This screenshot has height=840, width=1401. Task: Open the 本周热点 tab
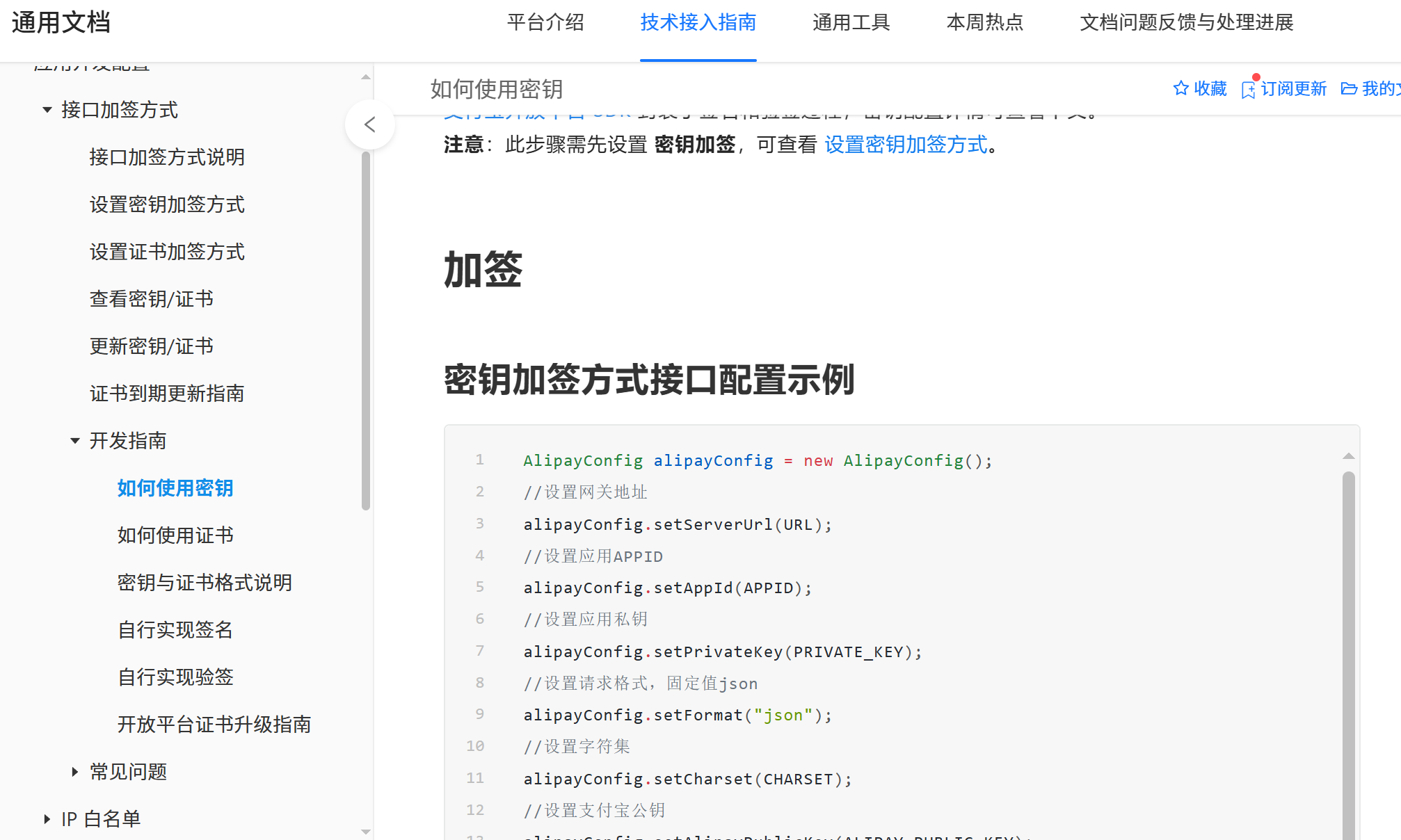[x=984, y=22]
